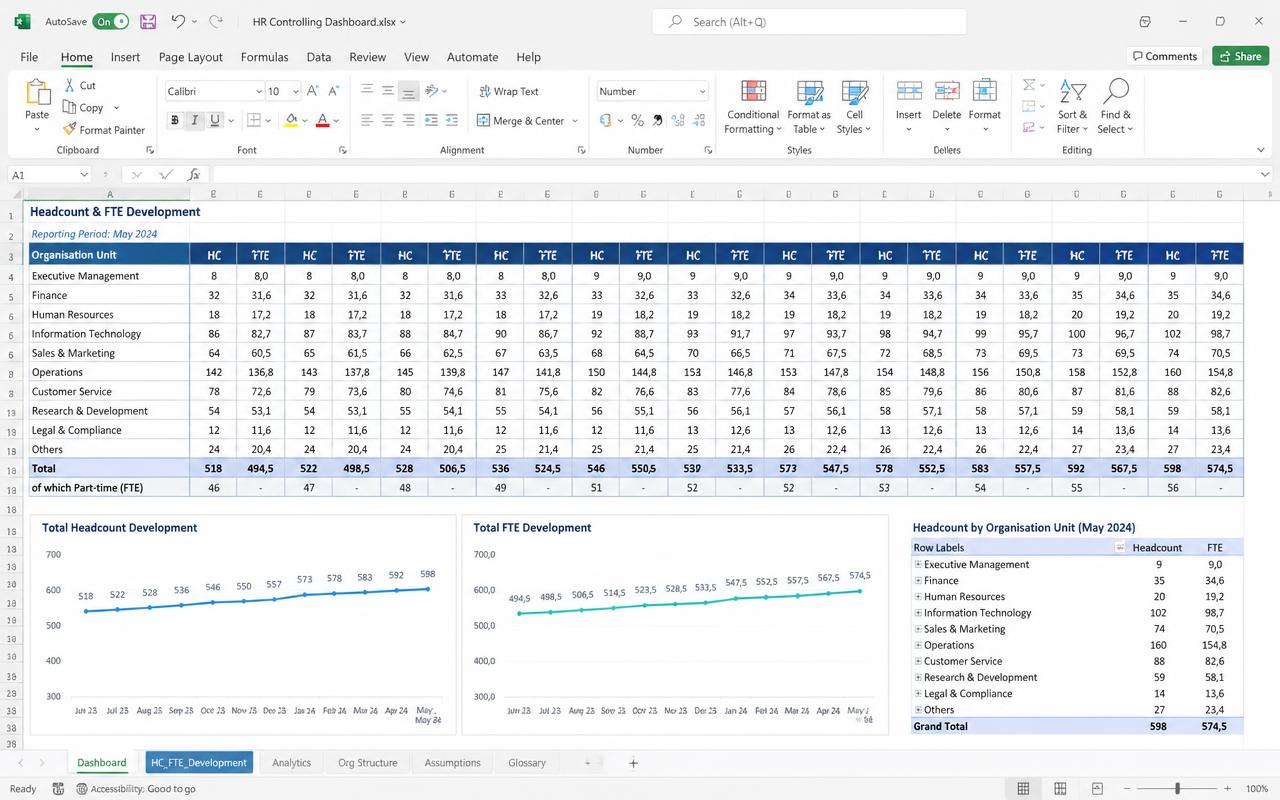Click the Increase Indent icon

coord(453,120)
